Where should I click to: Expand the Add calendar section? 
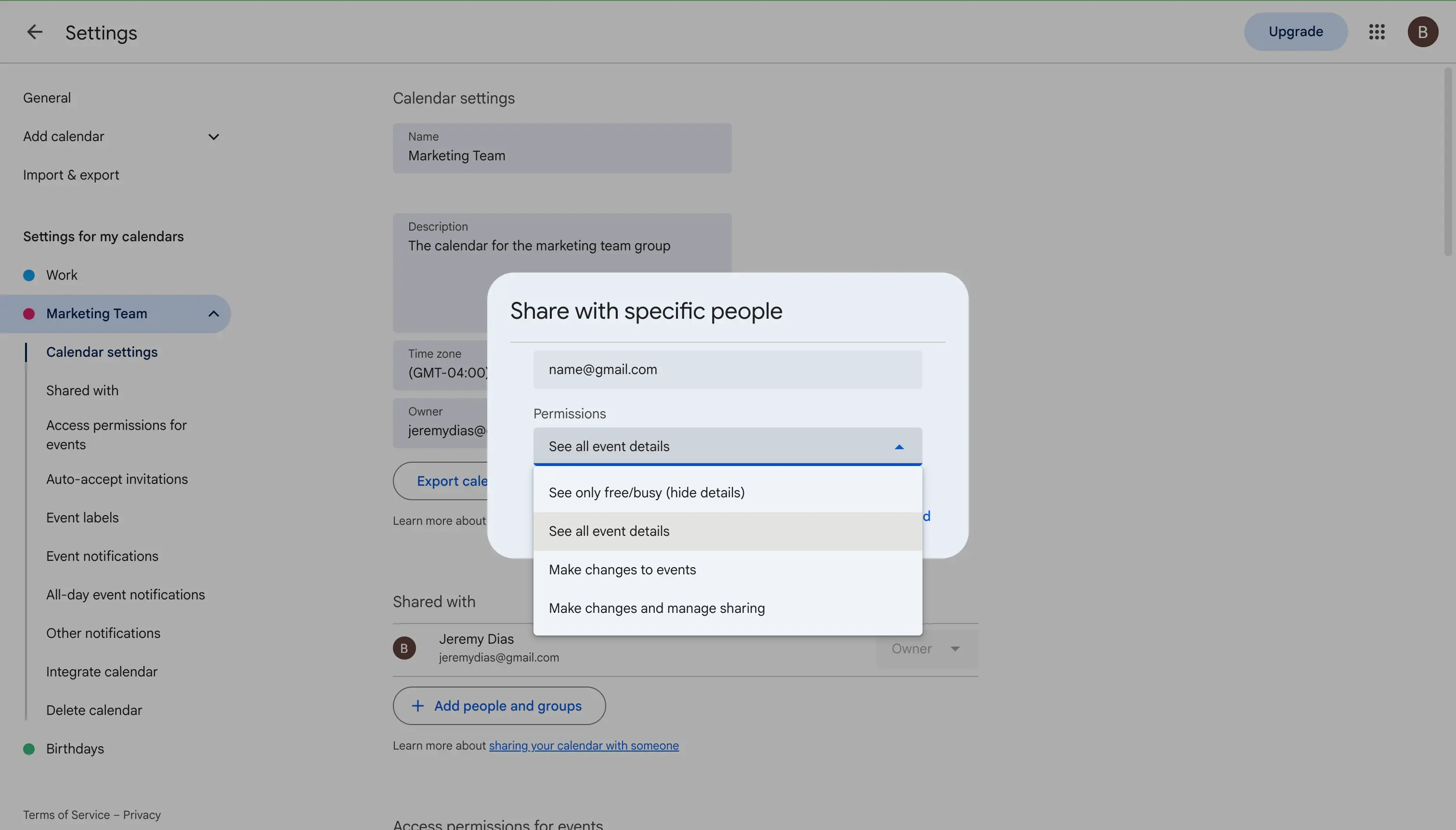(214, 137)
